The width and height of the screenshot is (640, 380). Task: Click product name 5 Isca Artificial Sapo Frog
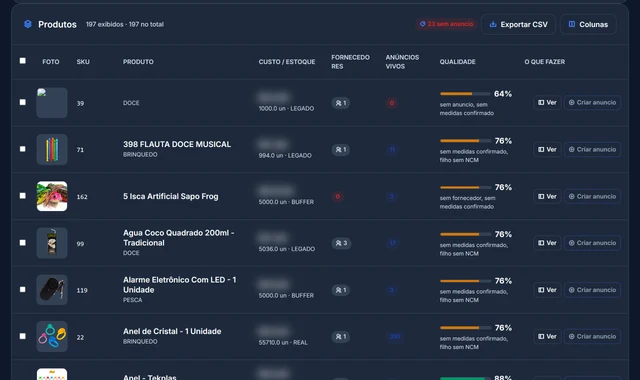(171, 196)
